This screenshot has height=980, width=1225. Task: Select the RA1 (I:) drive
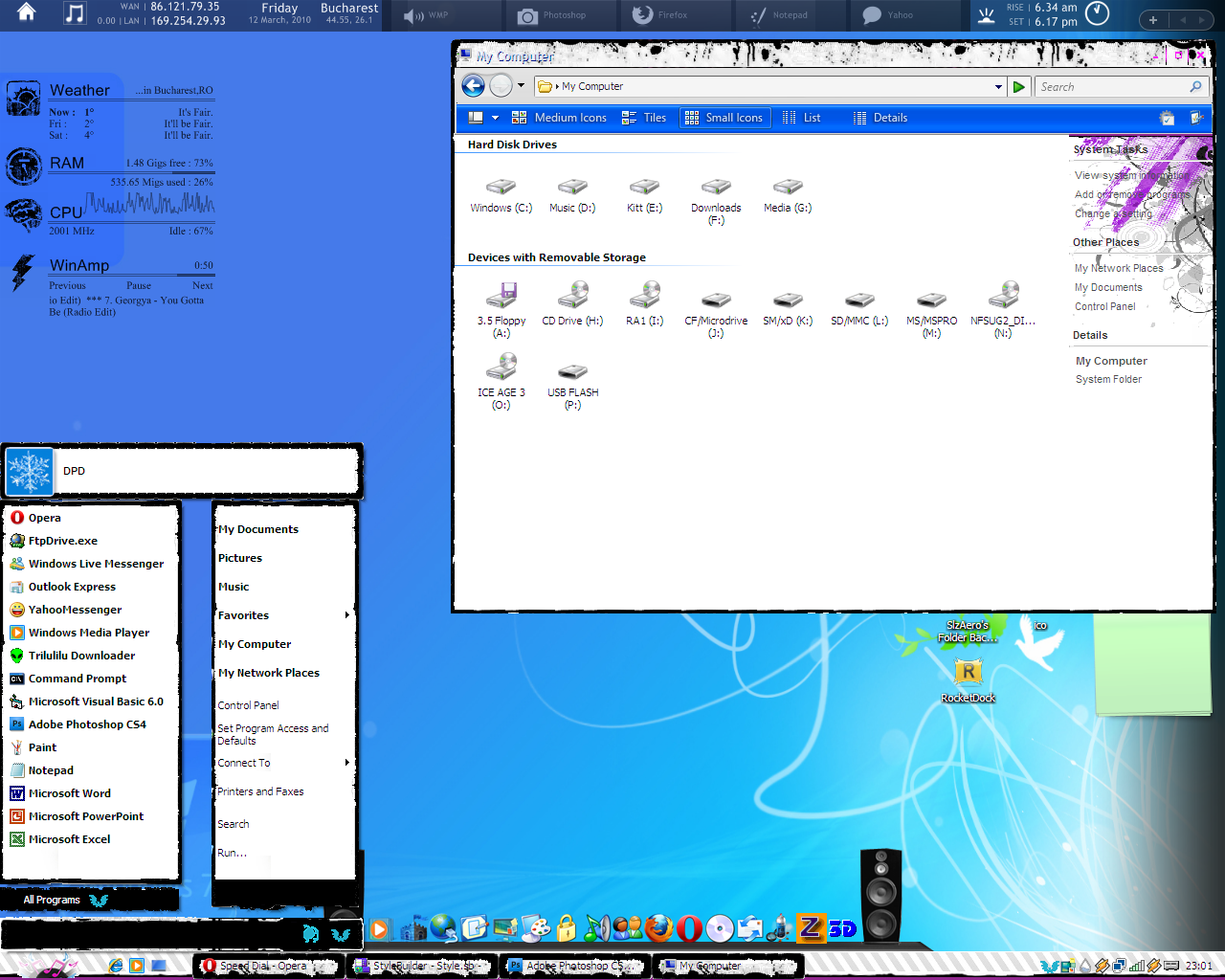tap(644, 304)
